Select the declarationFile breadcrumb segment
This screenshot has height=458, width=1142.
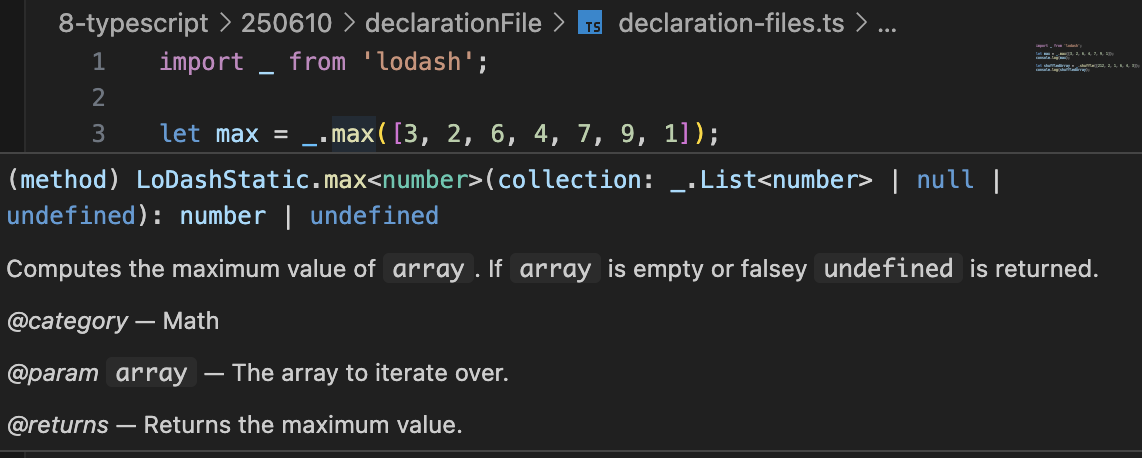453,24
